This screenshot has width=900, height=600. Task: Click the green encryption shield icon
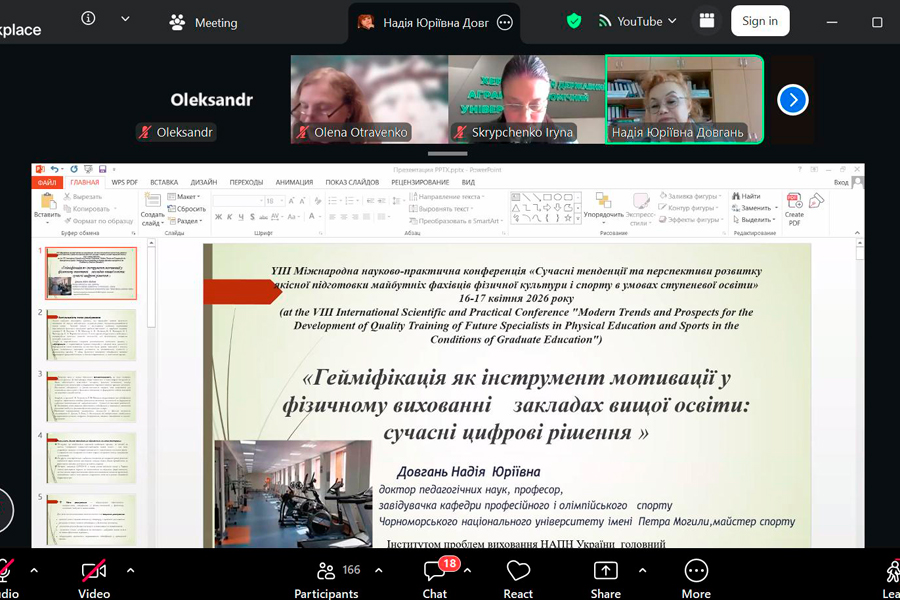[x=573, y=21]
